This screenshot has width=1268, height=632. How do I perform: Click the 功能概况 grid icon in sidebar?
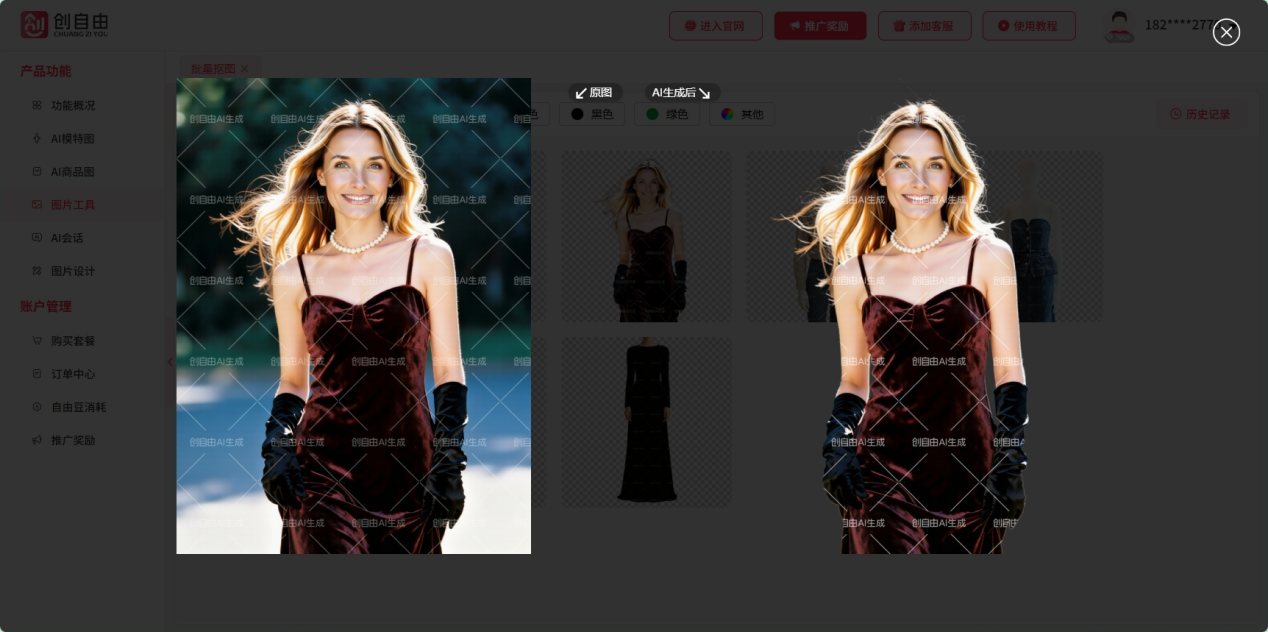(x=37, y=105)
